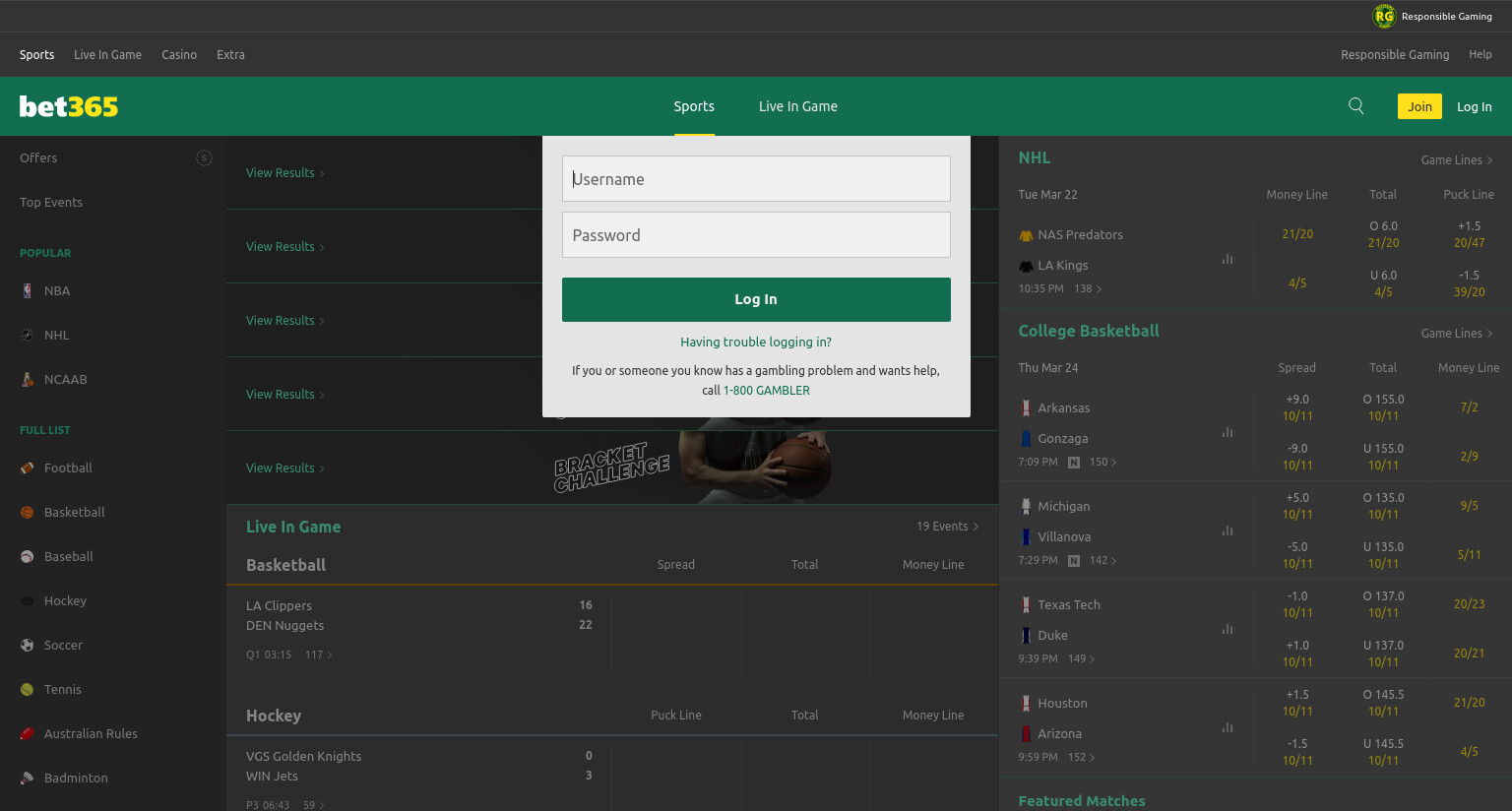Open stats chart icon for Texas Tech vs Duke
This screenshot has width=1512, height=811.
click(x=1228, y=629)
